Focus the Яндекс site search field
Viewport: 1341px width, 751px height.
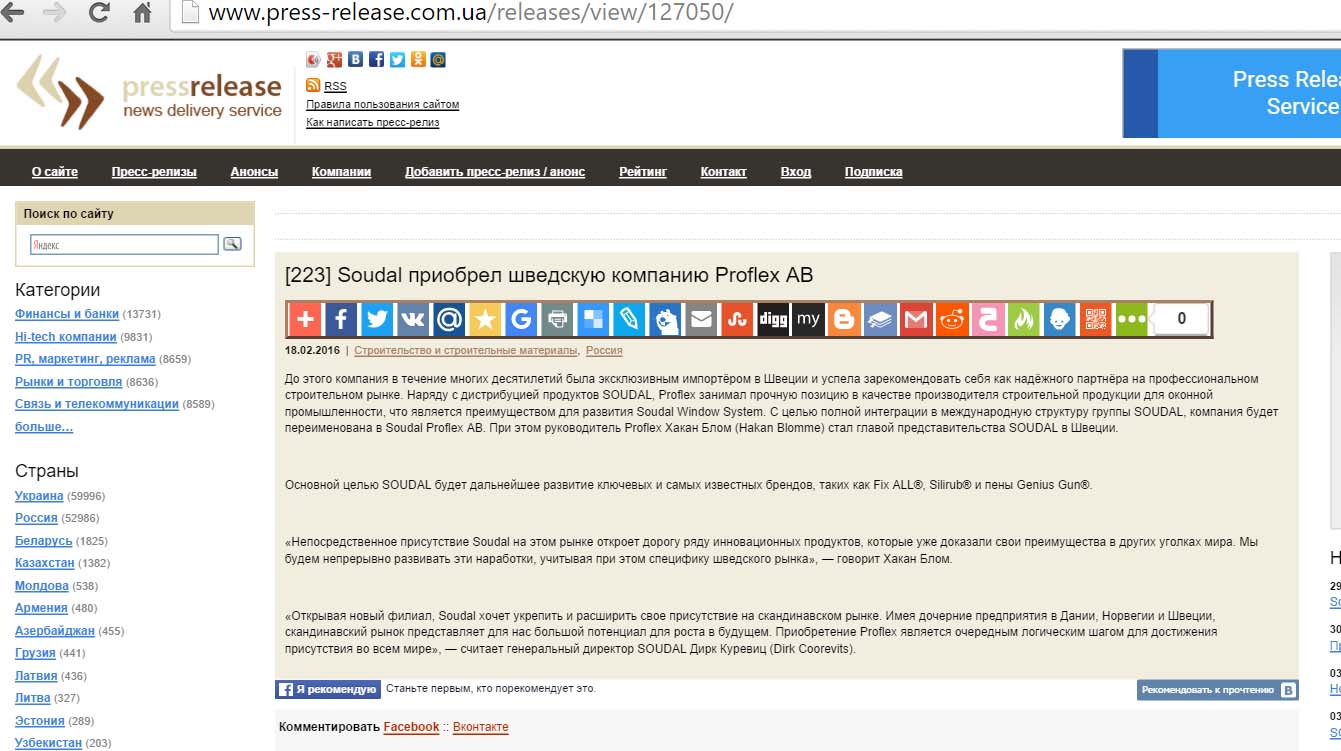click(x=124, y=244)
